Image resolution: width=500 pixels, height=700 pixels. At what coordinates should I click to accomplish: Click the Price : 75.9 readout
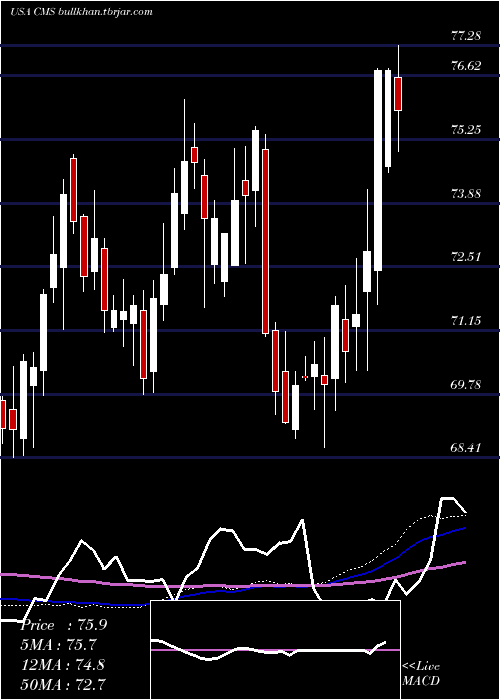64,625
